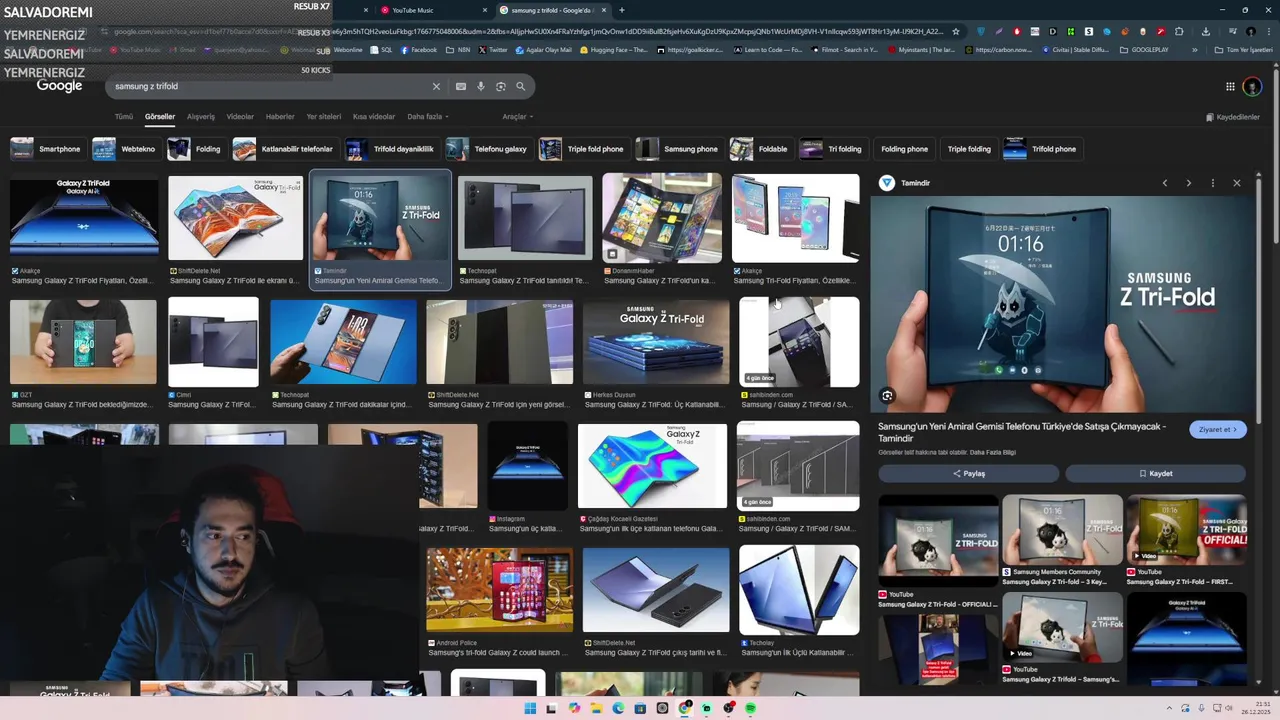Go to the Google logo homepage

click(x=60, y=86)
